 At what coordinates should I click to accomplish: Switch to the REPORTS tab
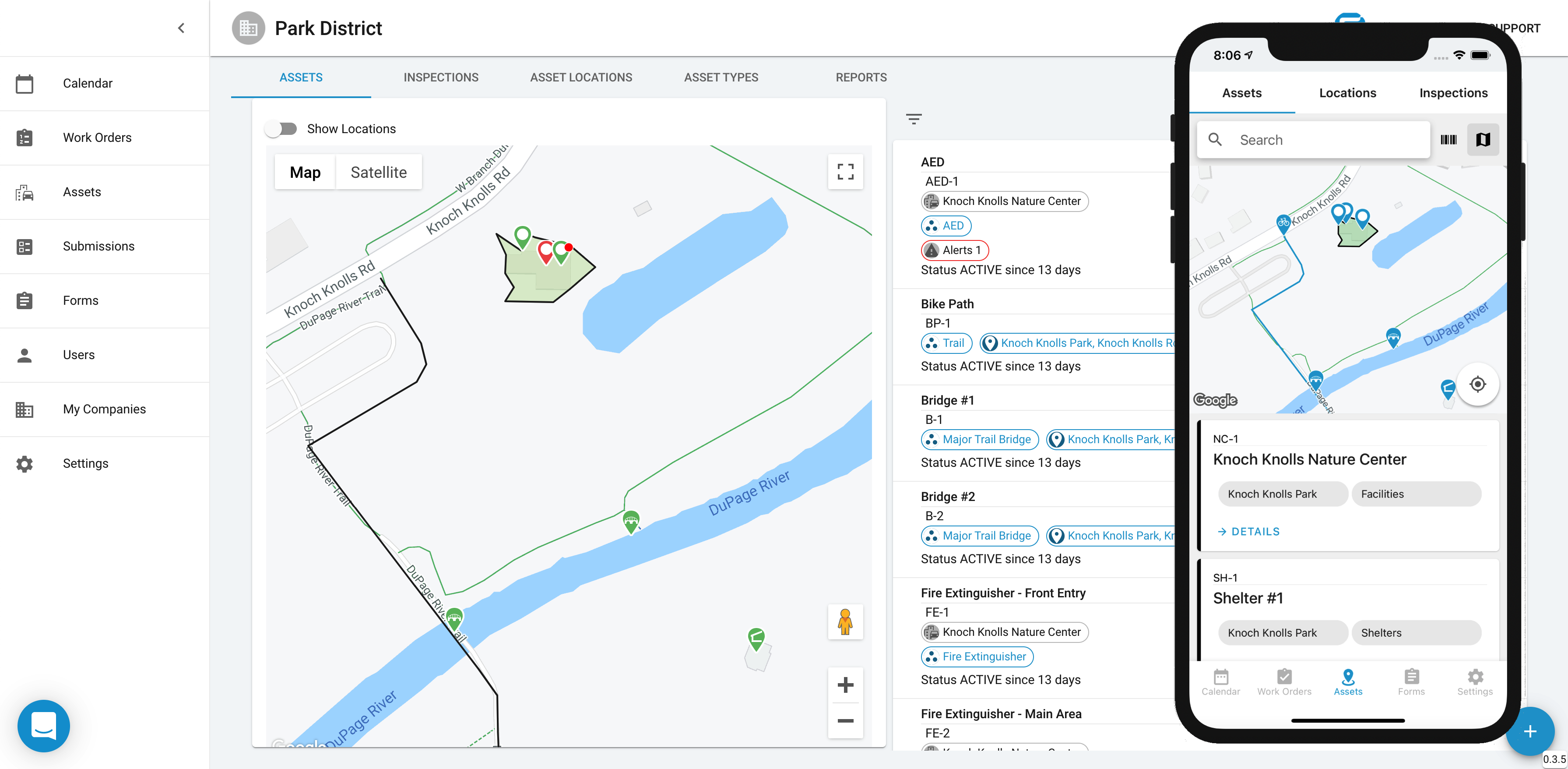[861, 78]
